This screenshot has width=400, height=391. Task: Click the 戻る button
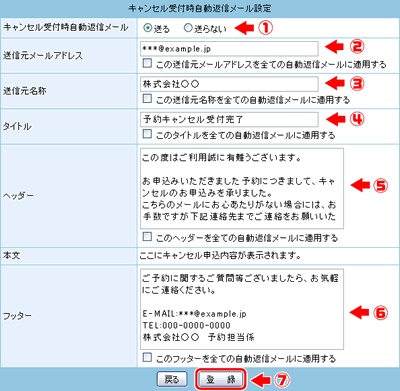tap(172, 379)
